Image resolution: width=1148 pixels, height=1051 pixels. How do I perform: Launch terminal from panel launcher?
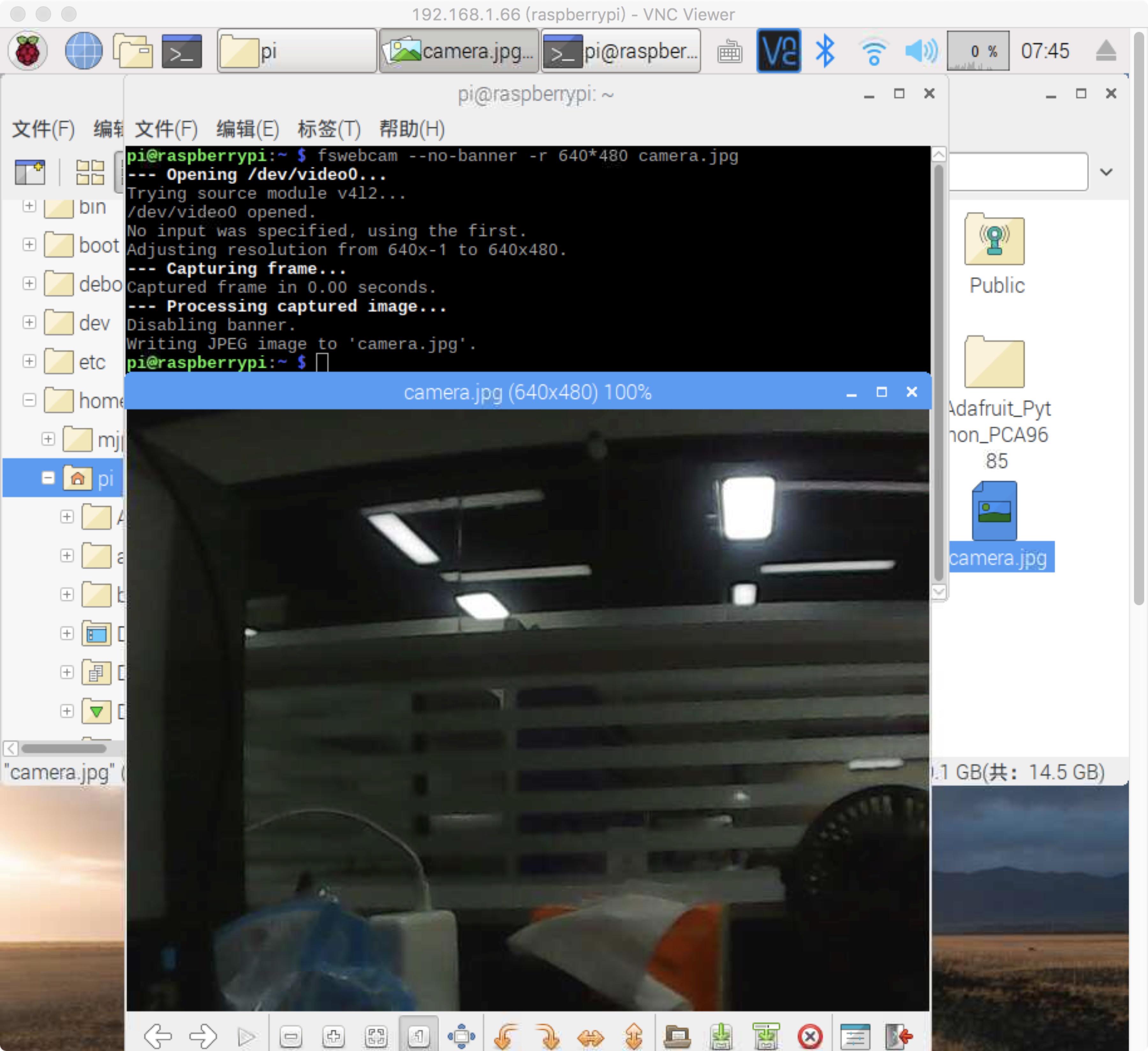coord(182,51)
